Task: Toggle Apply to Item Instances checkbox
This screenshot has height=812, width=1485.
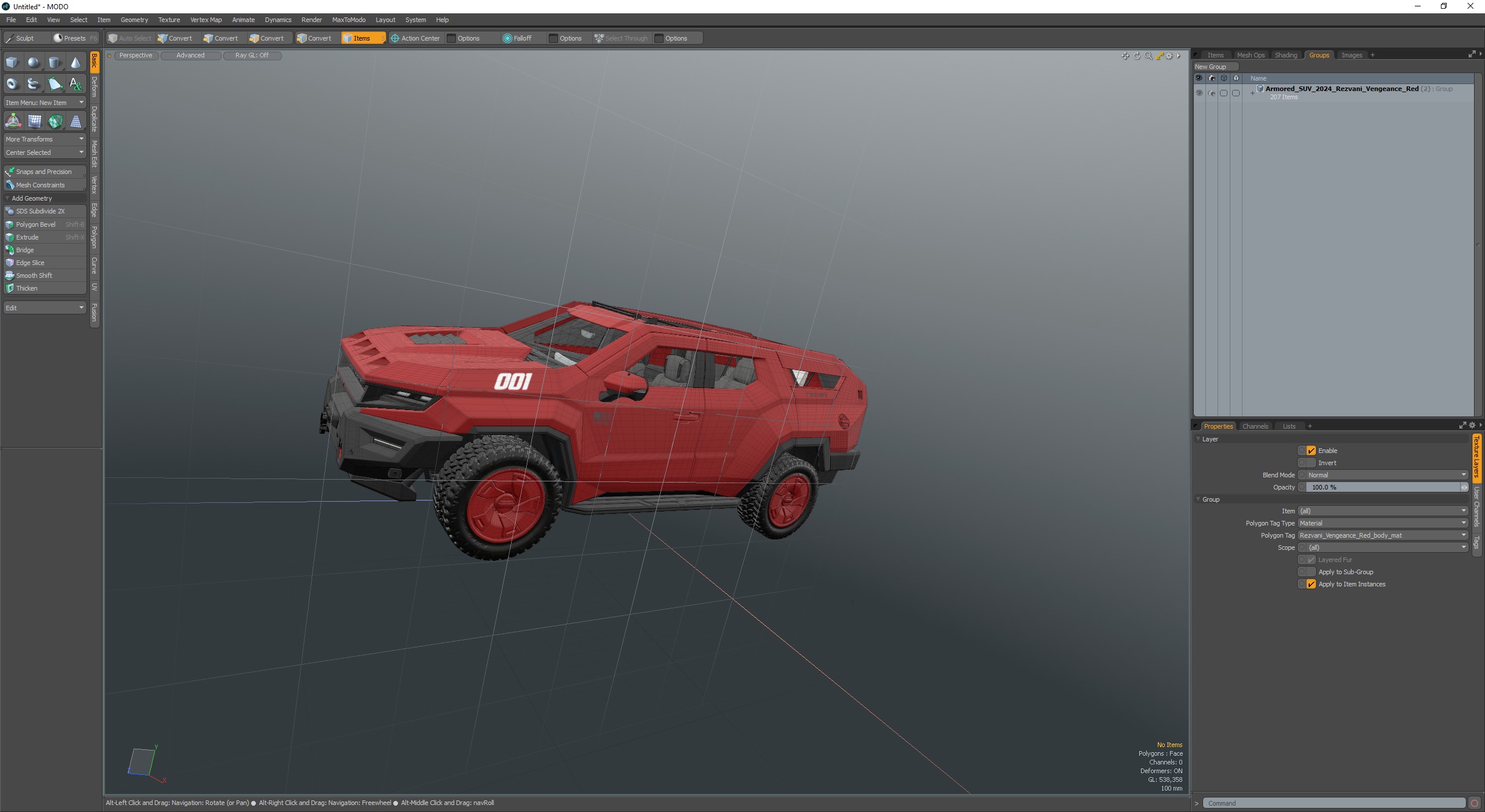Action: (1311, 584)
